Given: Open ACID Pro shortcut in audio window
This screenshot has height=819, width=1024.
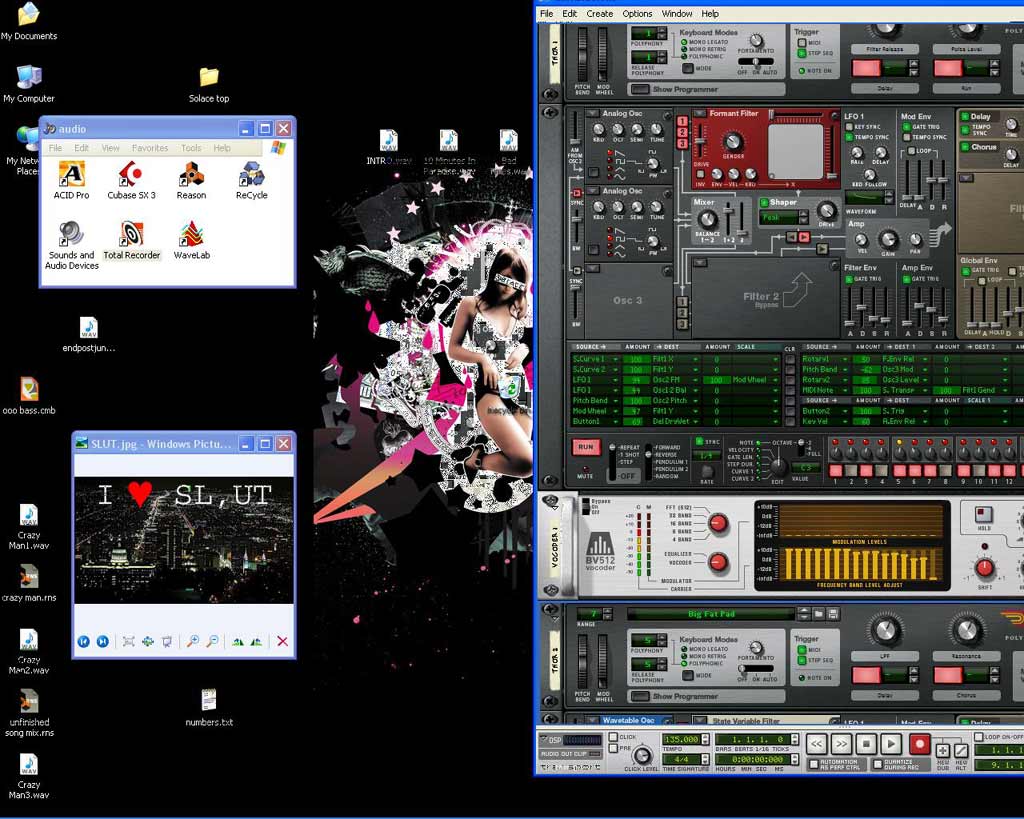Looking at the screenshot, I should (71, 181).
